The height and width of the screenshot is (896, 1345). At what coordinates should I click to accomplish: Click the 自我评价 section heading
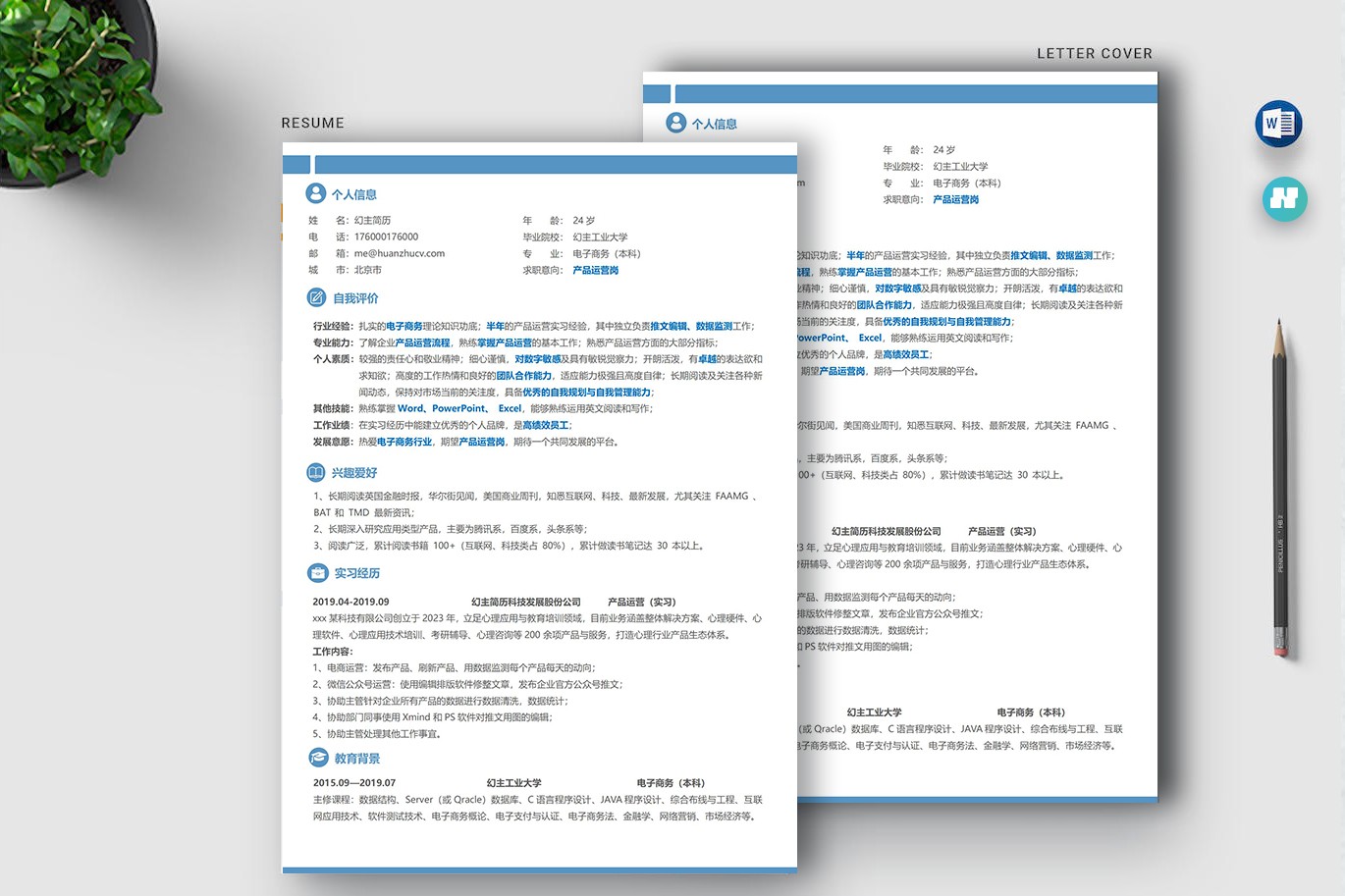pyautogui.click(x=355, y=298)
